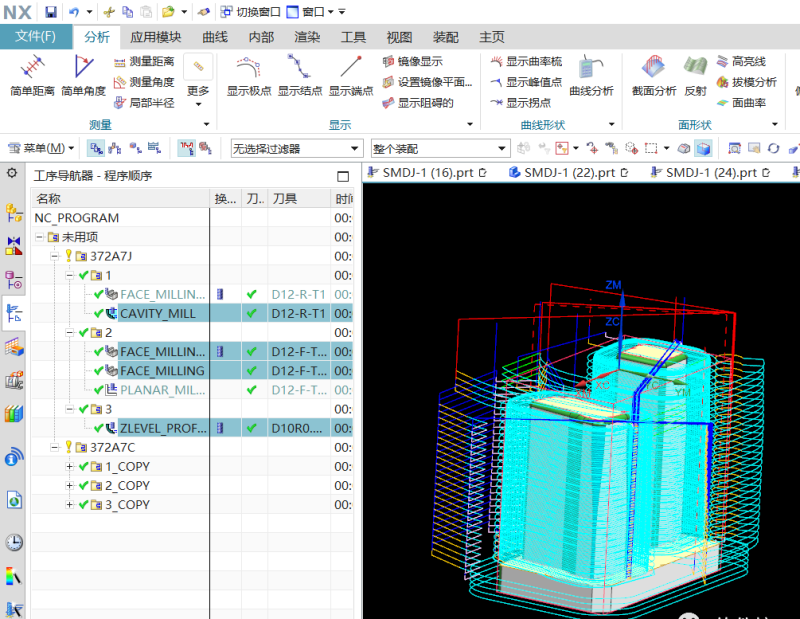Switch to the 应用模块 ribbon tab
This screenshot has width=800, height=619.
click(x=156, y=37)
